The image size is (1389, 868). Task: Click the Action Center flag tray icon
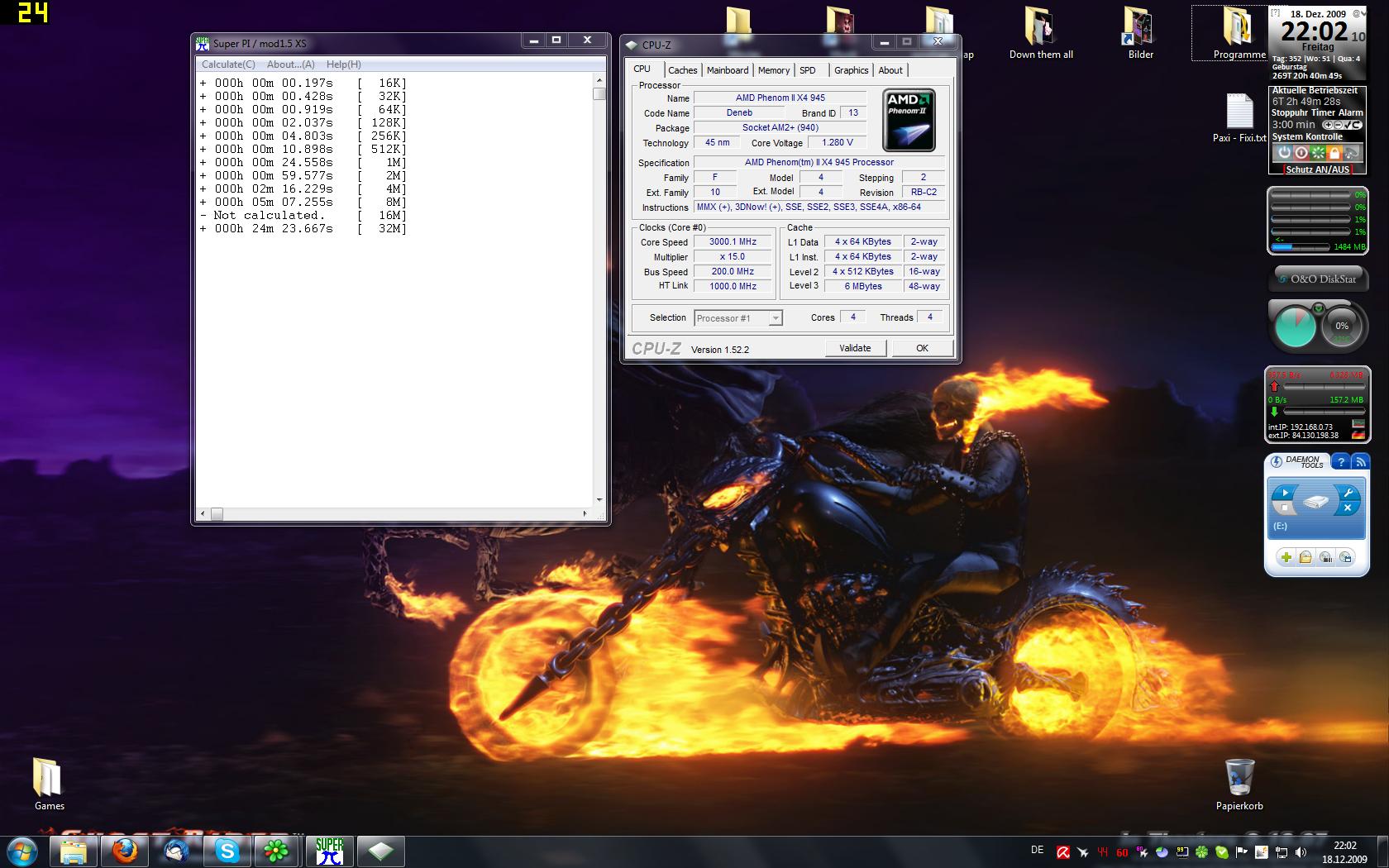click(x=1241, y=852)
